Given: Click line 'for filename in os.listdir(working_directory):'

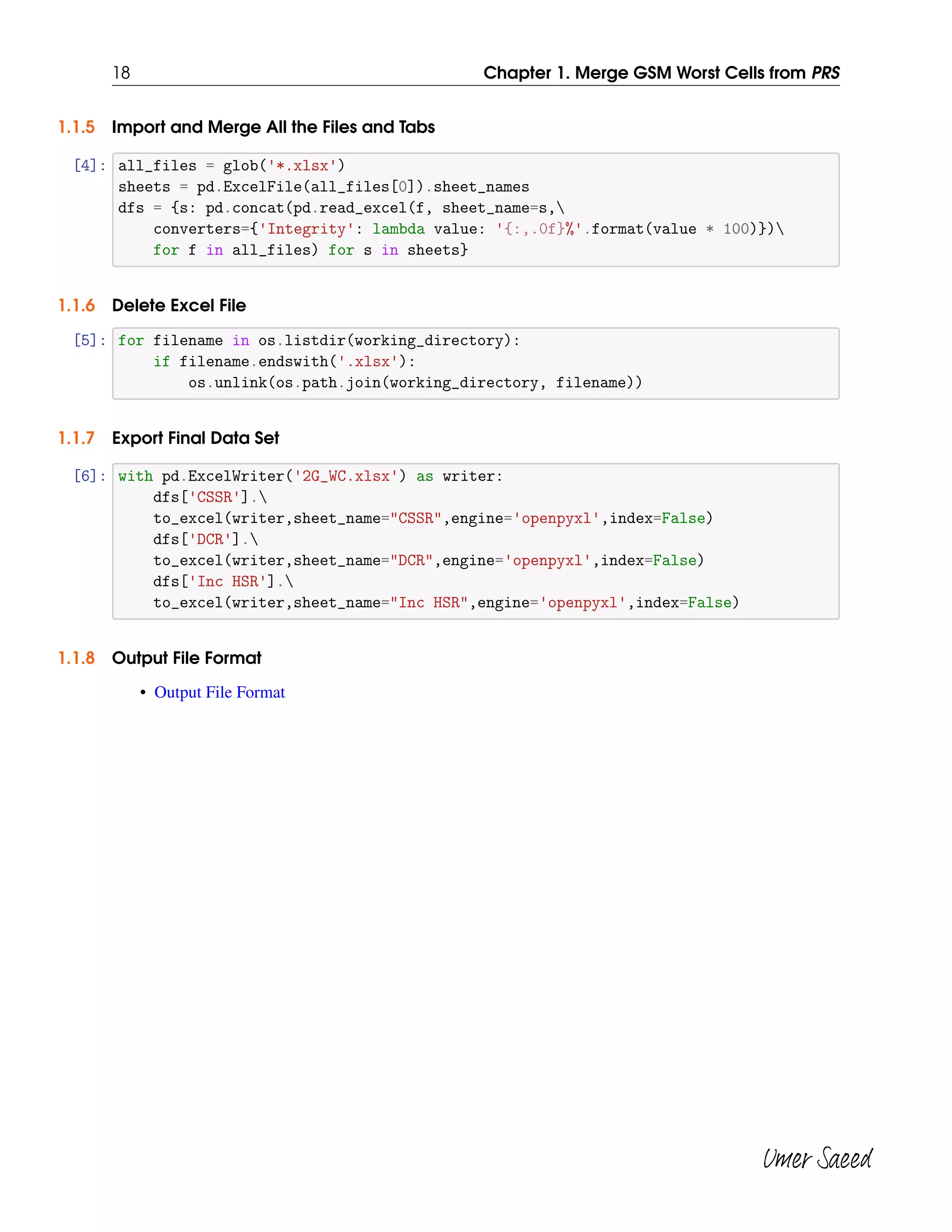Looking at the screenshot, I should pyautogui.click(x=318, y=340).
